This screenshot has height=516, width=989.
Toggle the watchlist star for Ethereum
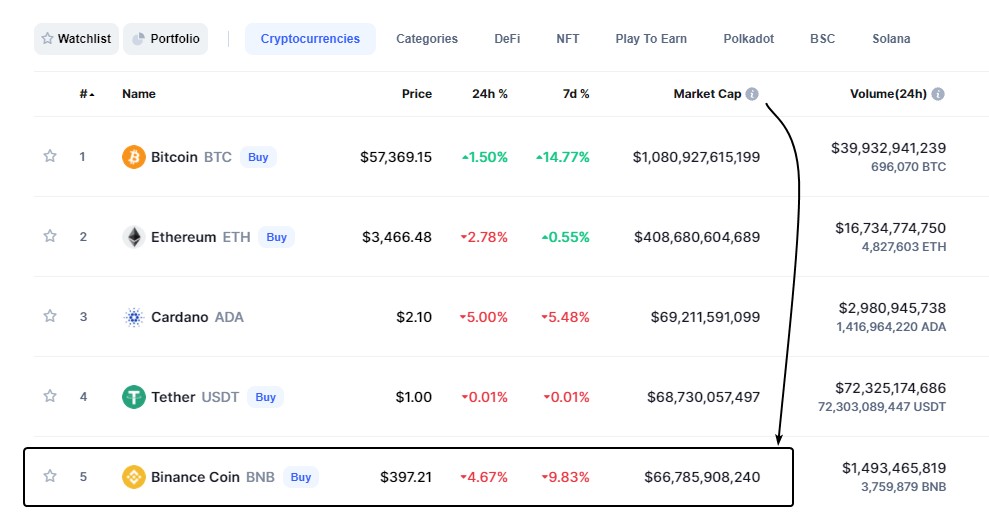coord(49,237)
